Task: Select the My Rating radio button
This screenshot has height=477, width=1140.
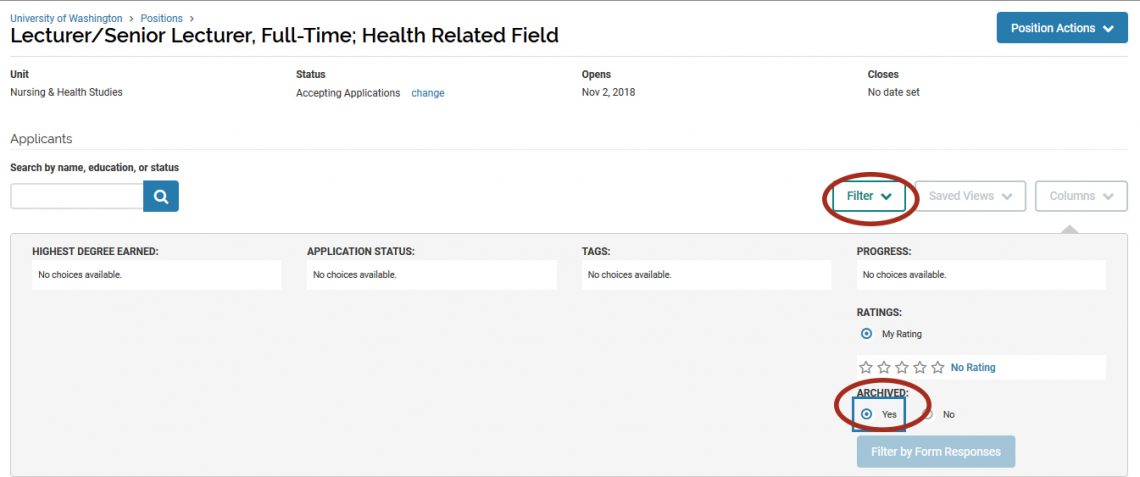Action: point(866,334)
